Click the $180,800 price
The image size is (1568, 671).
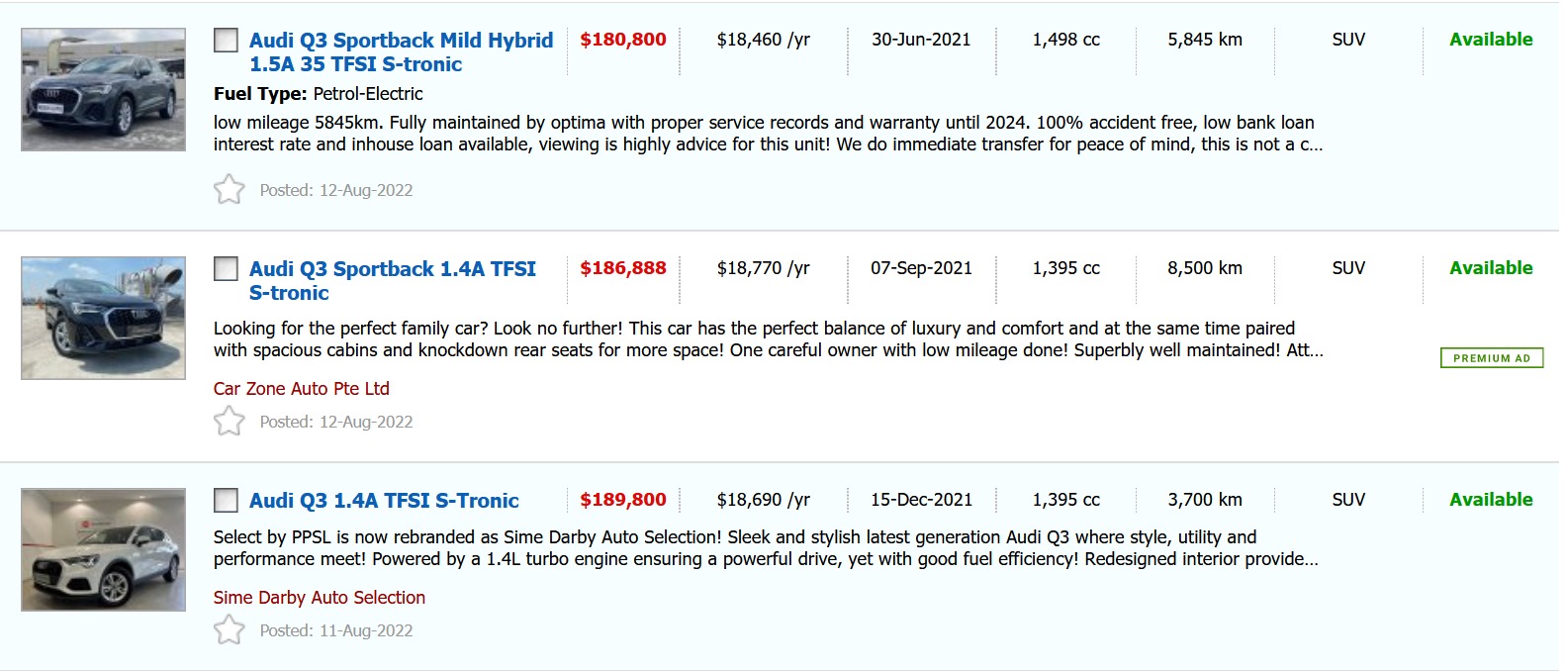622,40
